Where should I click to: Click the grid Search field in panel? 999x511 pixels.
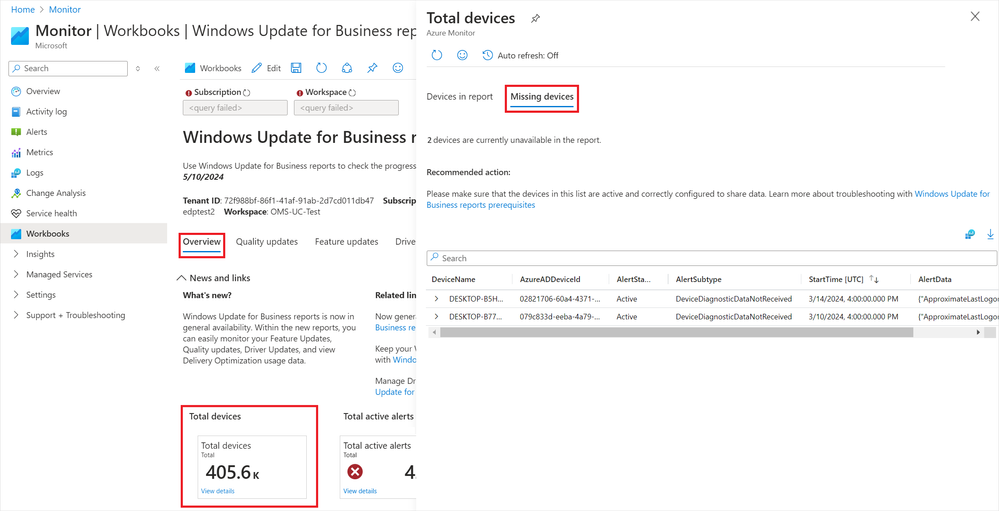(712, 258)
